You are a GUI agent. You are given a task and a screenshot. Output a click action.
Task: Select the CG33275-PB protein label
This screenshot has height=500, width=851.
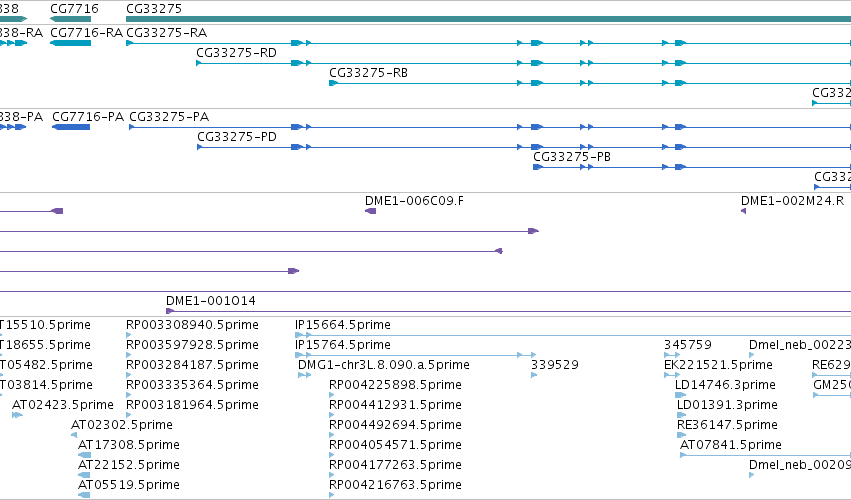click(x=572, y=157)
